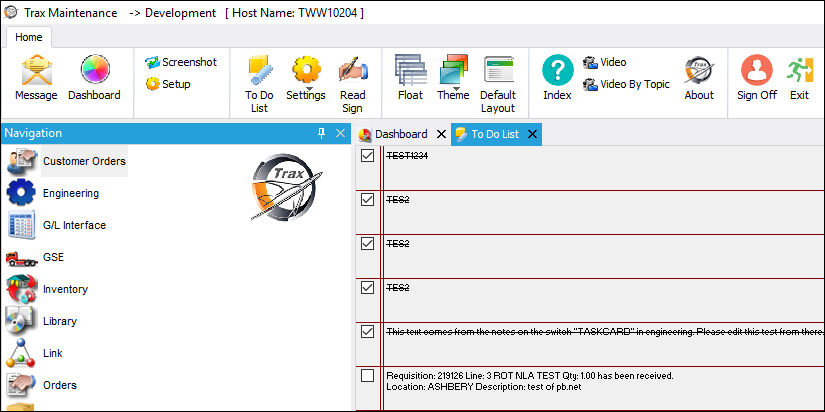The image size is (825, 412).
Task: Click the Requisition 219126 received text
Action: point(530,376)
